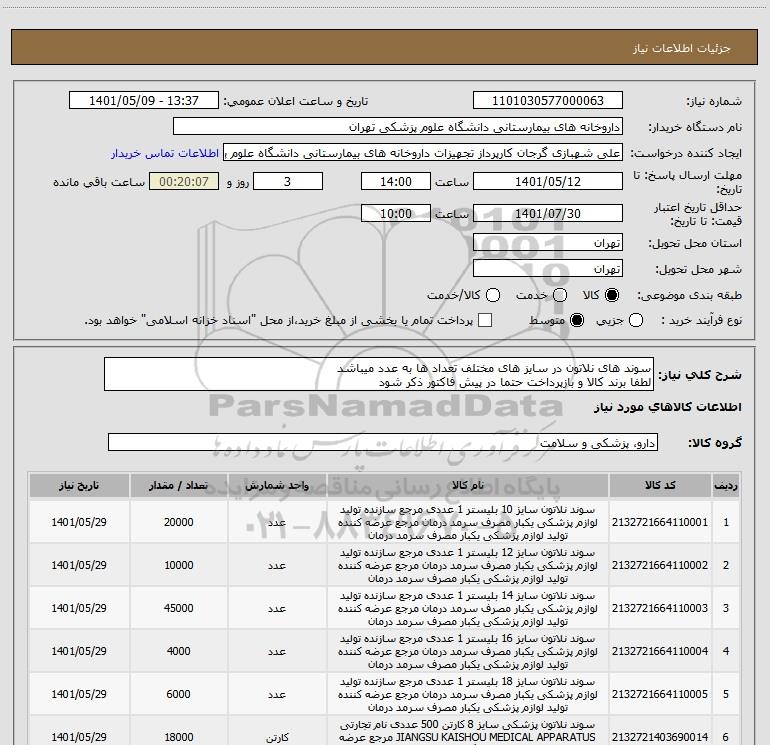Click the validity time field 10:00
The width and height of the screenshot is (770, 745).
point(396,213)
